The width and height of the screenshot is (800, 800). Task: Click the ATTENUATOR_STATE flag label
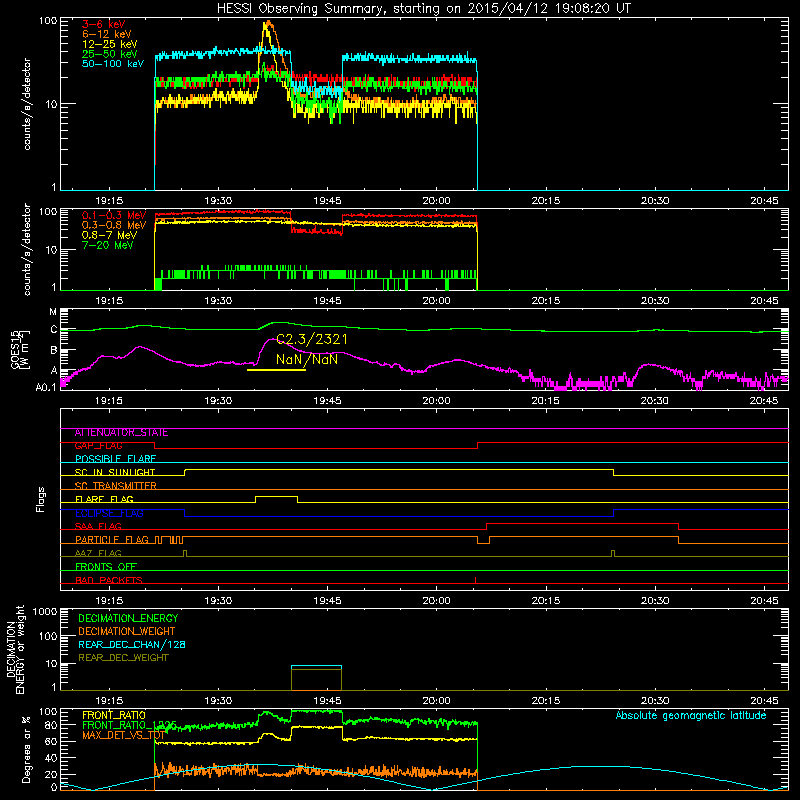point(121,433)
